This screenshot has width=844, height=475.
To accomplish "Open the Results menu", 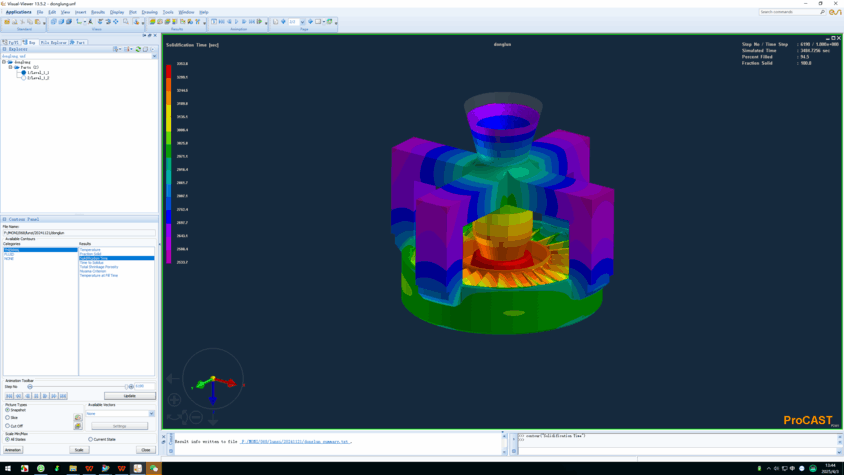I will pyautogui.click(x=98, y=12).
